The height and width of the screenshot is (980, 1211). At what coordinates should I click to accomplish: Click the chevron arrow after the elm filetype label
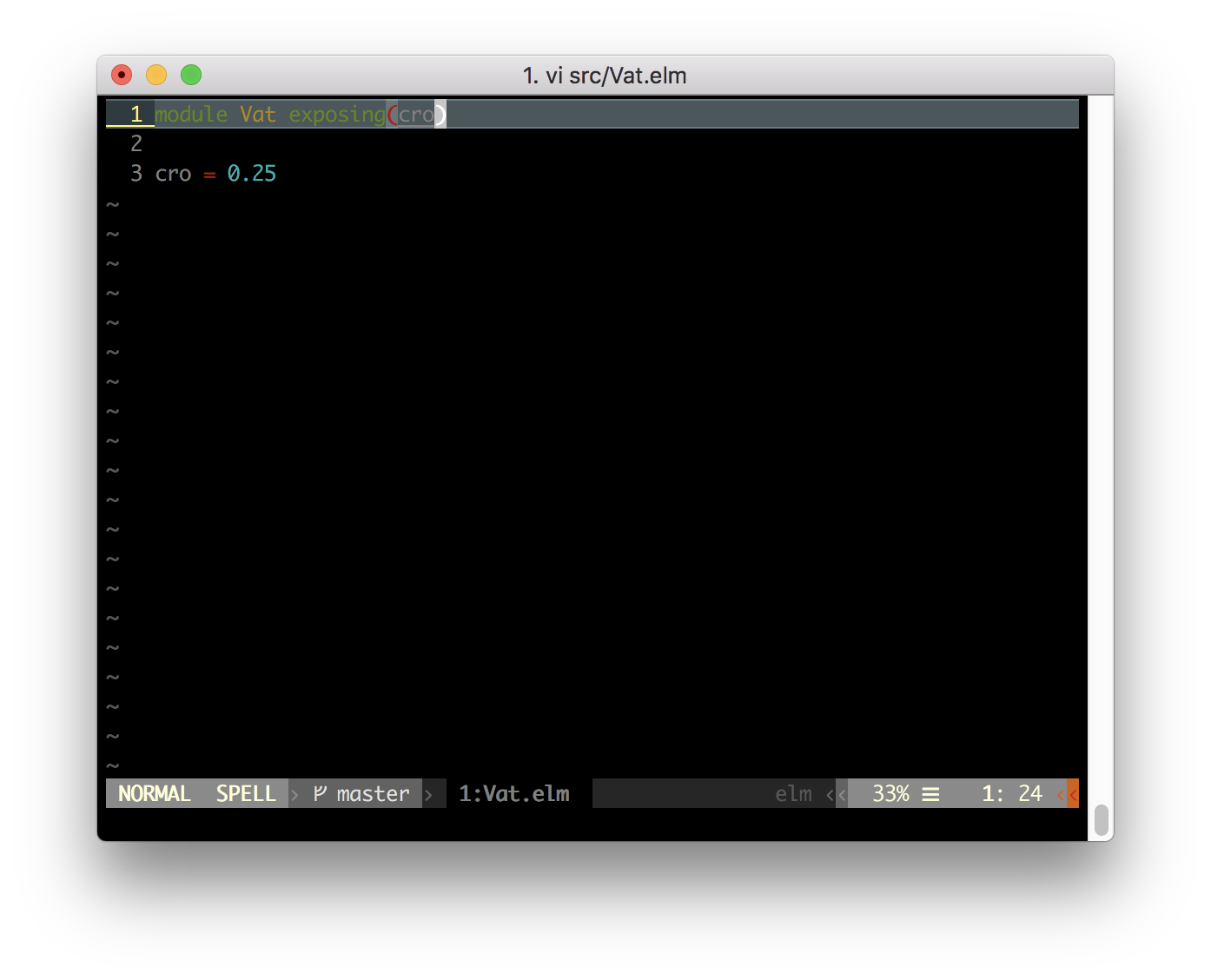830,793
